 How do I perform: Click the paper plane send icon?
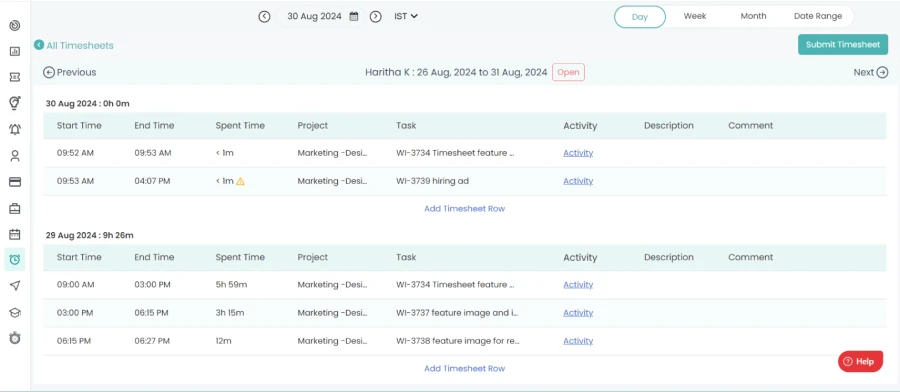(x=15, y=286)
